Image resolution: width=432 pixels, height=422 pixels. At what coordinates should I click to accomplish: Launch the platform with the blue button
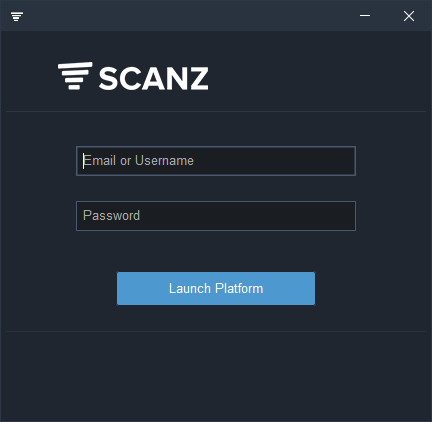pyautogui.click(x=216, y=288)
